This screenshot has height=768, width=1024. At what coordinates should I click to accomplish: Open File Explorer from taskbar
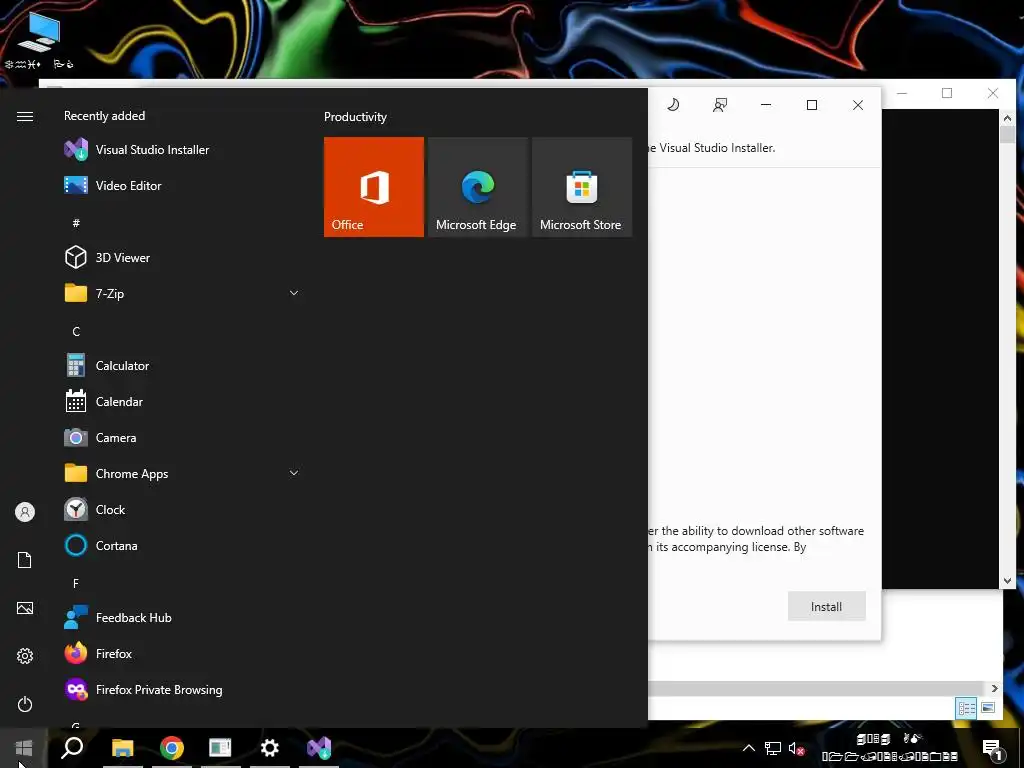(122, 748)
